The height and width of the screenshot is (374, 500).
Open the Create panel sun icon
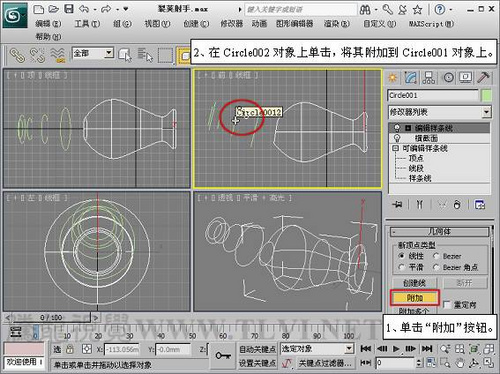tap(393, 78)
